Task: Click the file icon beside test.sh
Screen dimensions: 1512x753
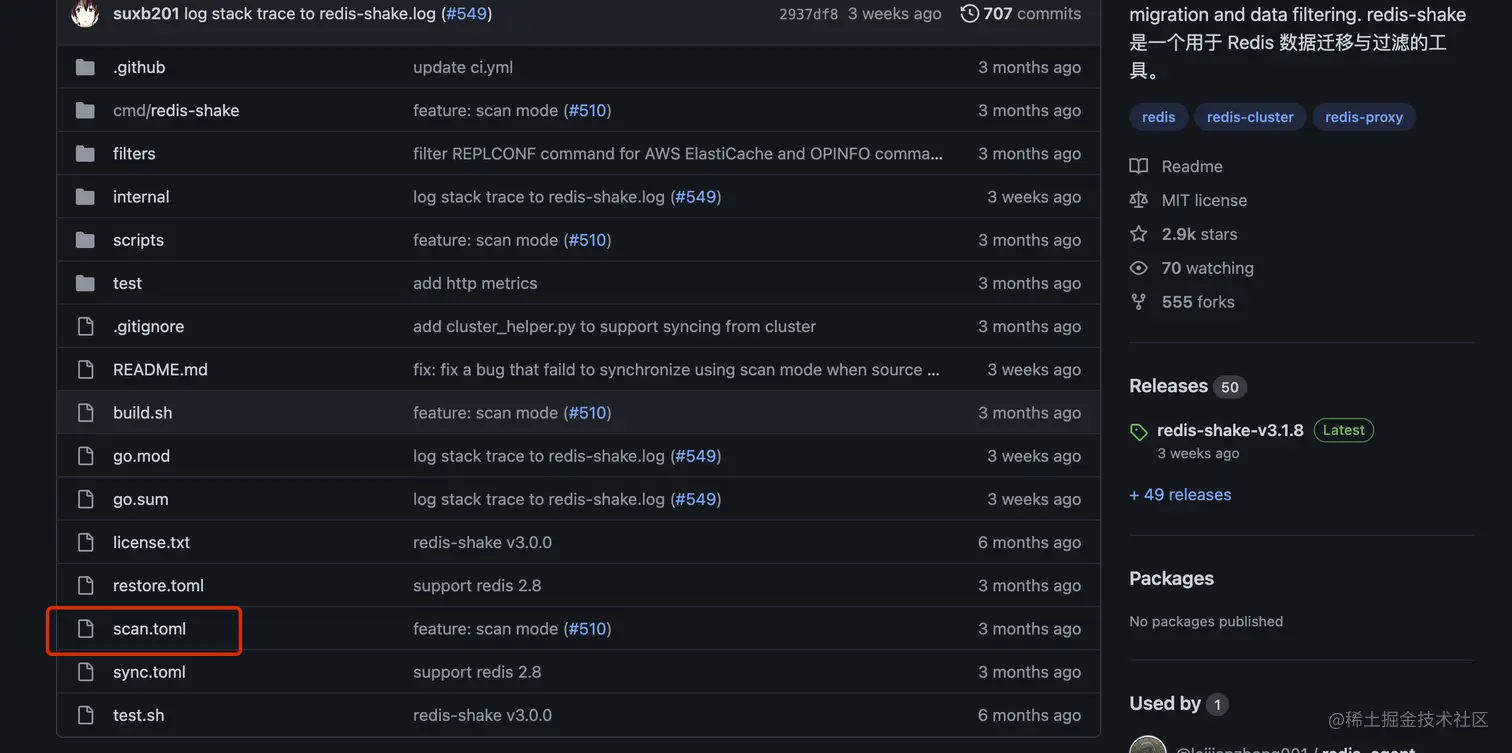Action: tap(85, 715)
